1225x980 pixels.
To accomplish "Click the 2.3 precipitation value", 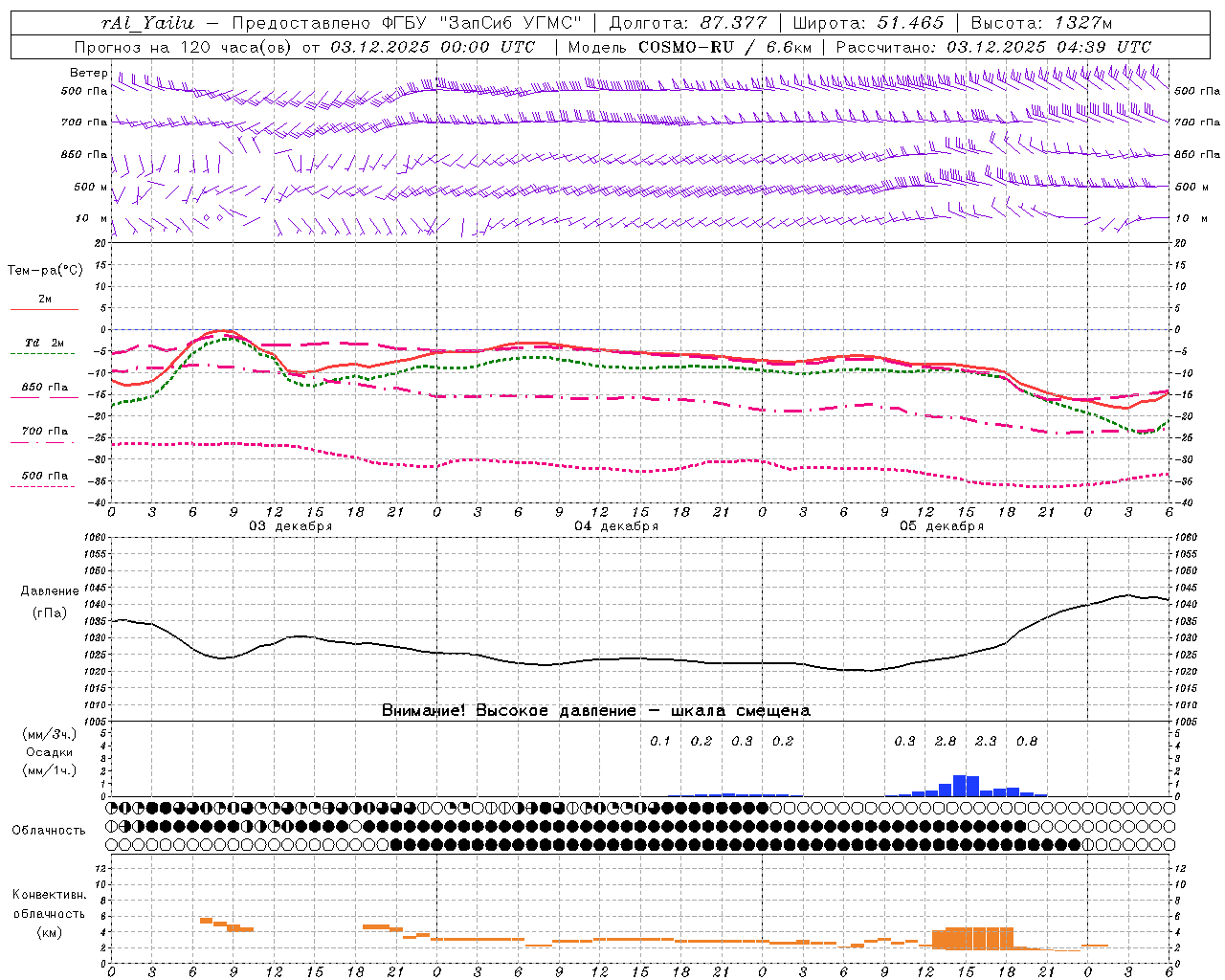I will tap(986, 742).
